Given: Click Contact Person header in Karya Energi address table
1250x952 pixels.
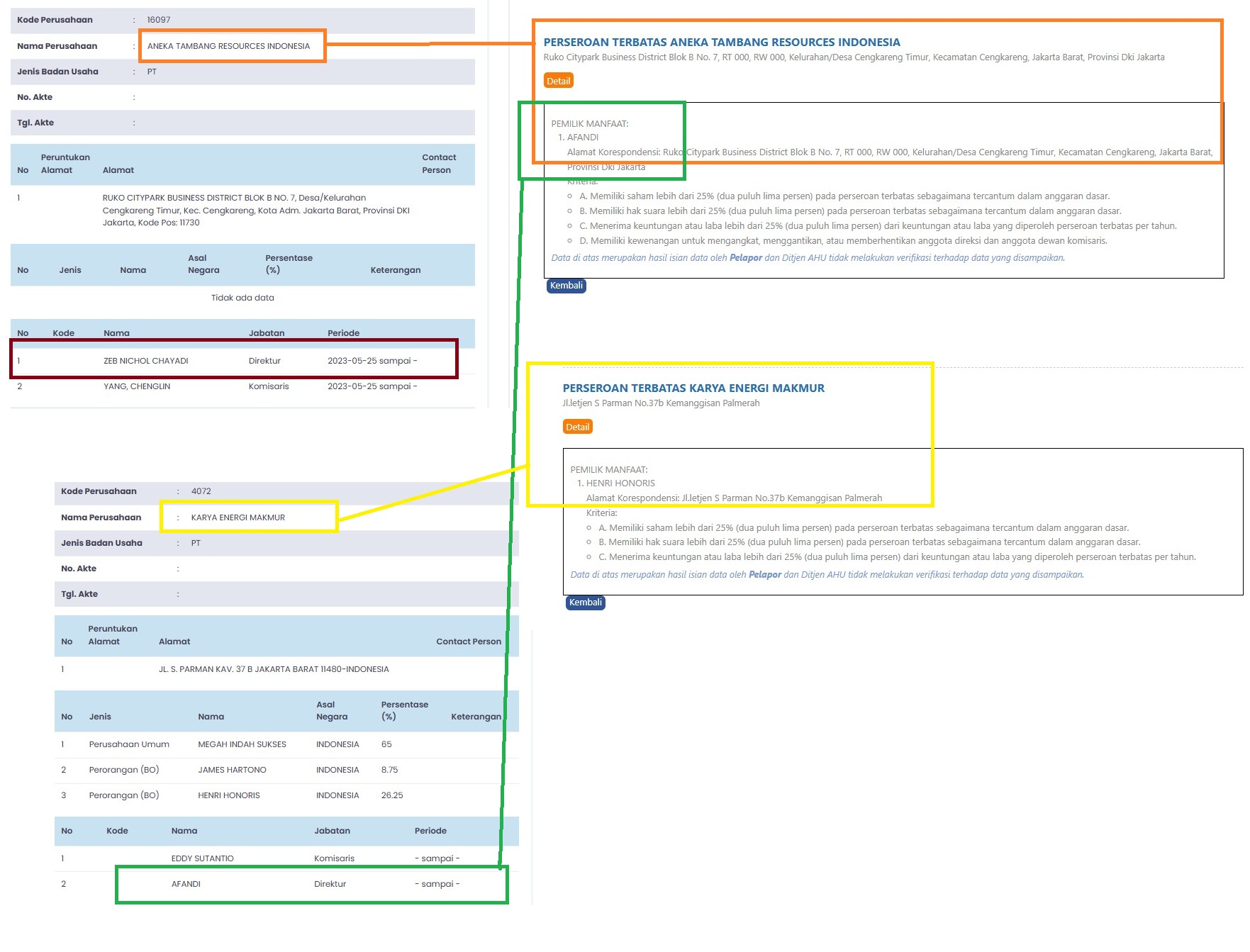Looking at the screenshot, I should [469, 642].
